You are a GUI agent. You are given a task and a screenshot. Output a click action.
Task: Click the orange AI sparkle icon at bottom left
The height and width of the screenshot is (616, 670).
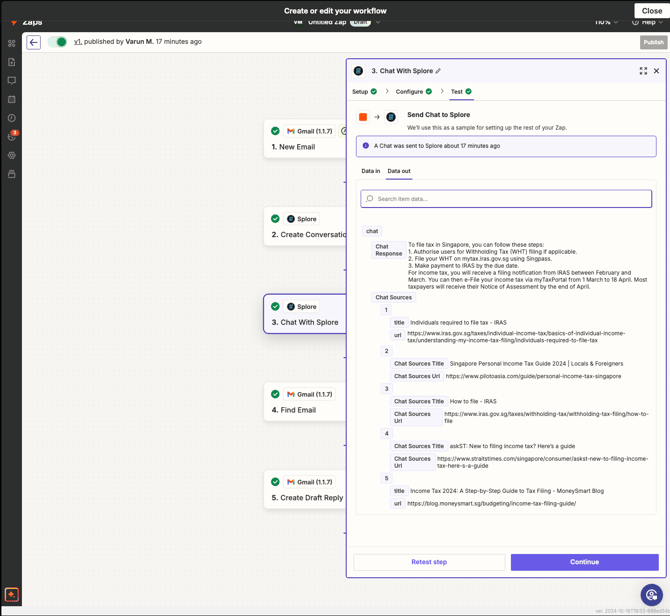12,594
